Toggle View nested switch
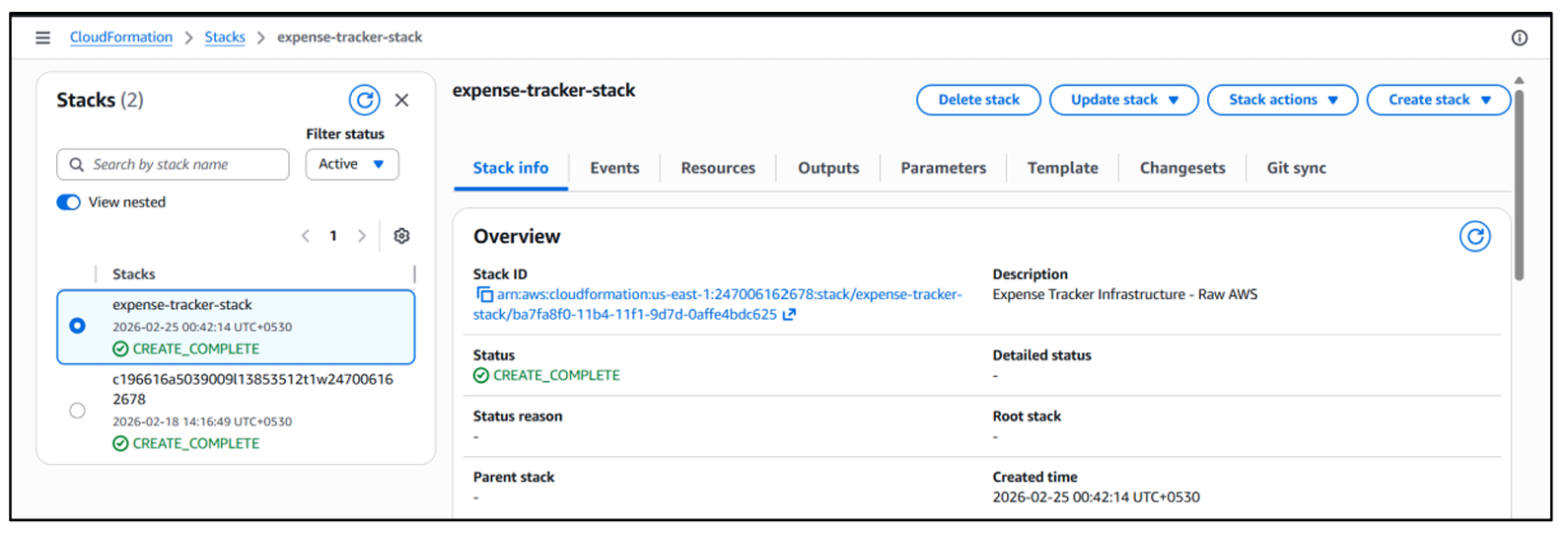This screenshot has height=535, width=1568. pos(68,202)
